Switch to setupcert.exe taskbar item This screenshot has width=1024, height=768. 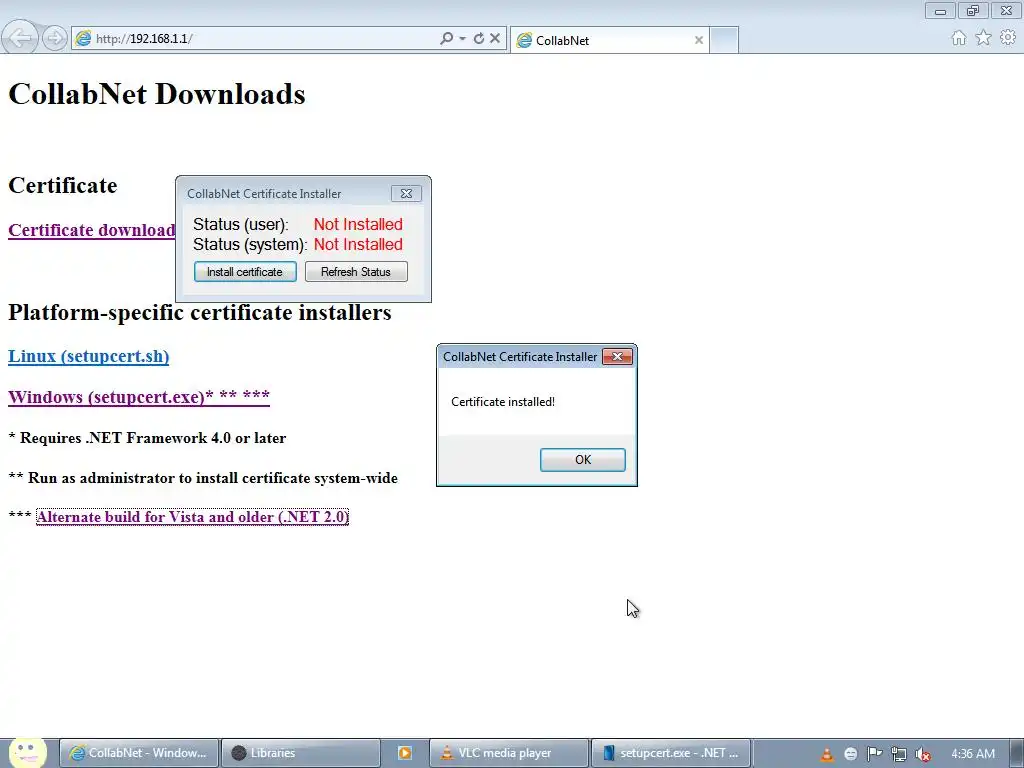pyautogui.click(x=670, y=753)
